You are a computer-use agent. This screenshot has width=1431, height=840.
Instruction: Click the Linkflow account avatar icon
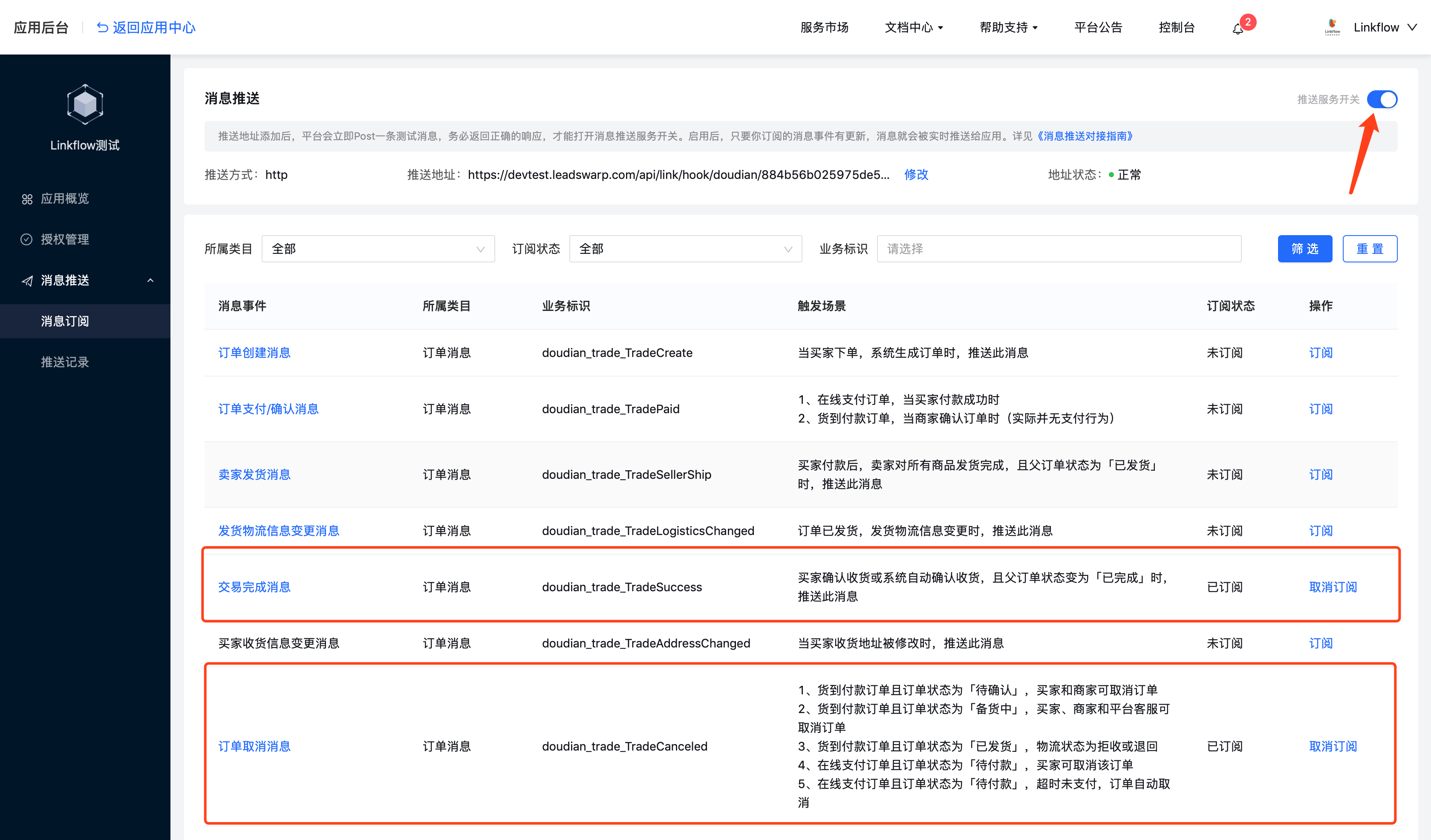pos(1332,27)
